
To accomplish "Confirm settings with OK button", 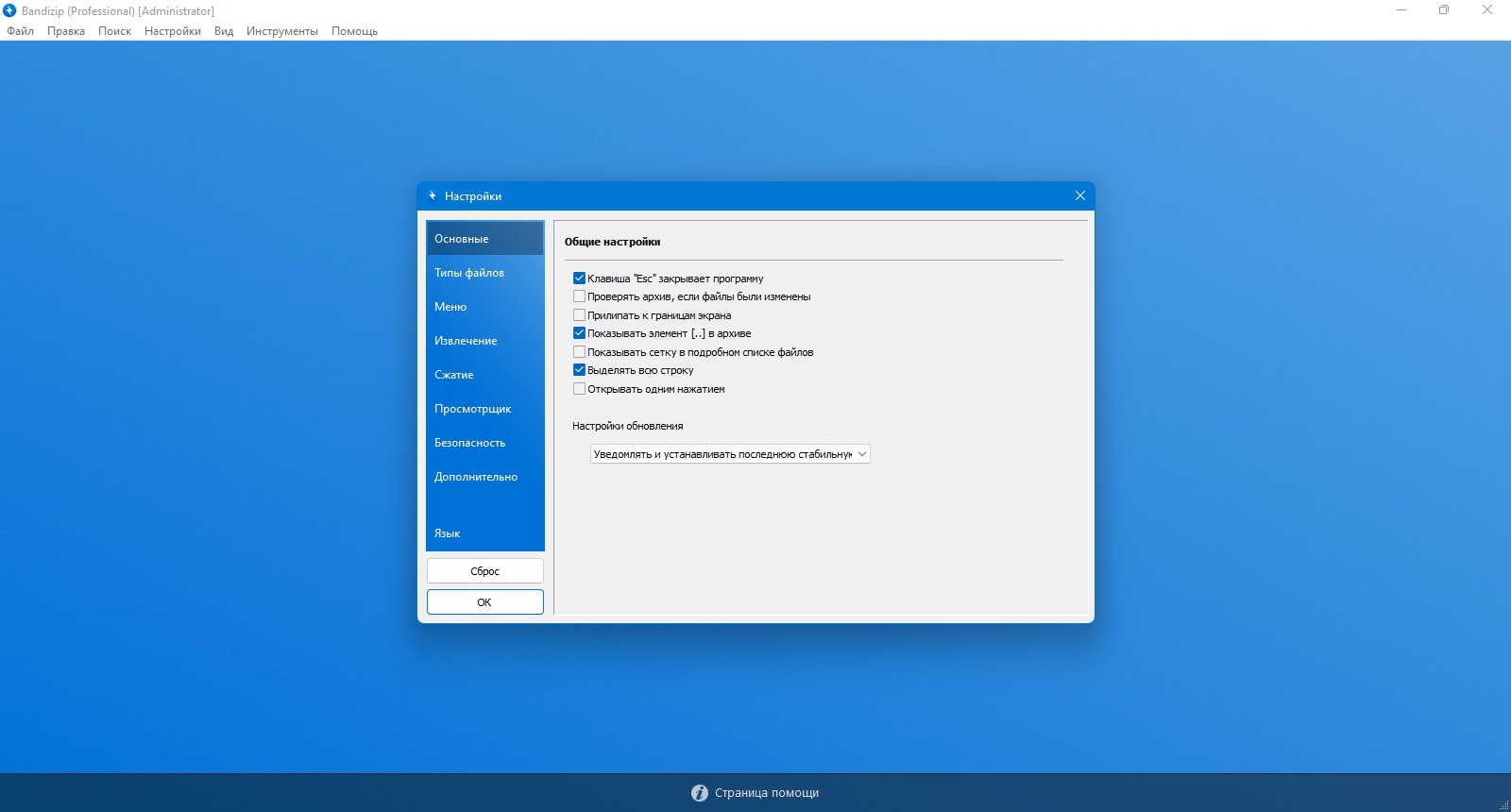I will 485,602.
